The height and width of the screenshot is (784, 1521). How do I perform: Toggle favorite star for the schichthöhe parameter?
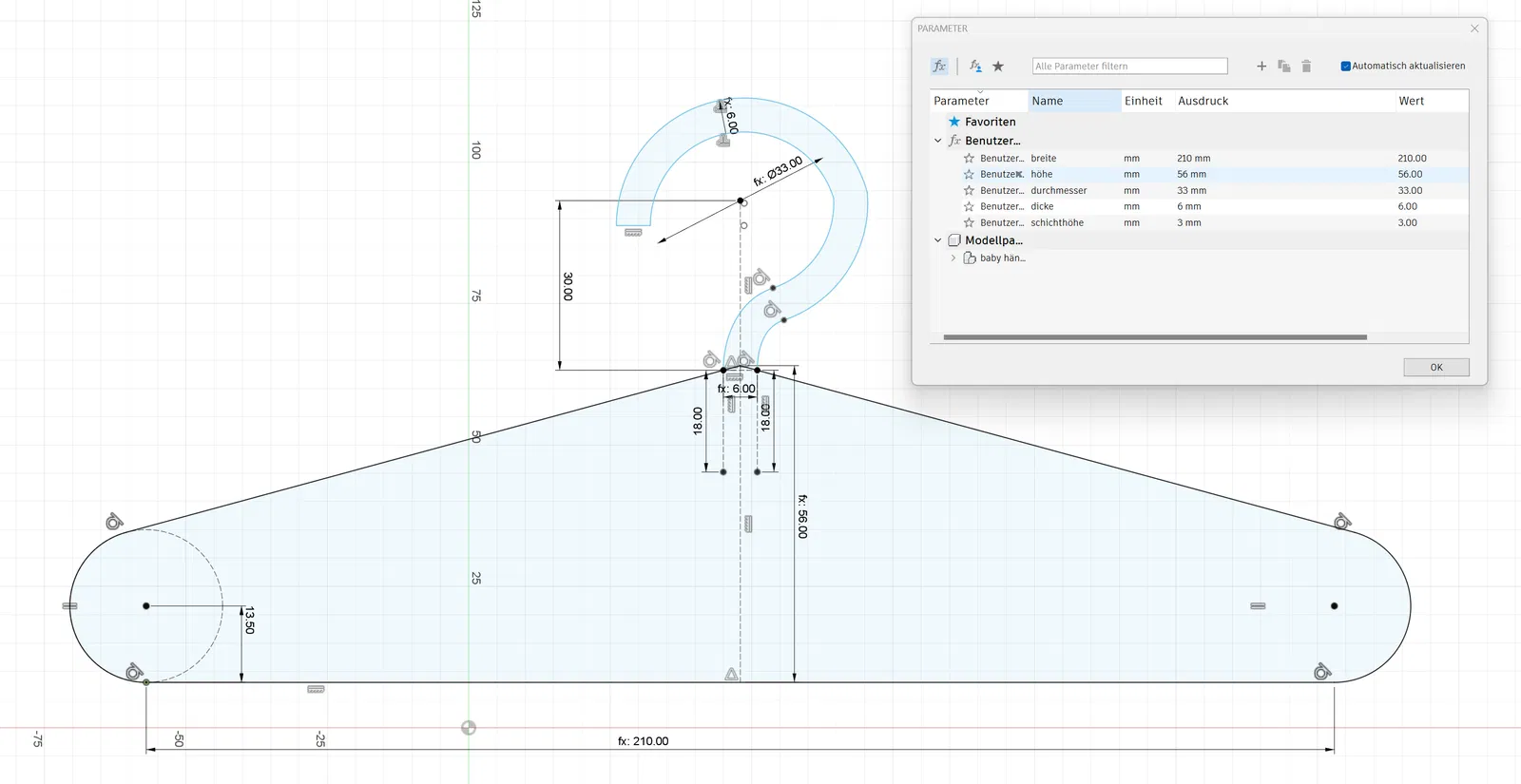click(969, 222)
